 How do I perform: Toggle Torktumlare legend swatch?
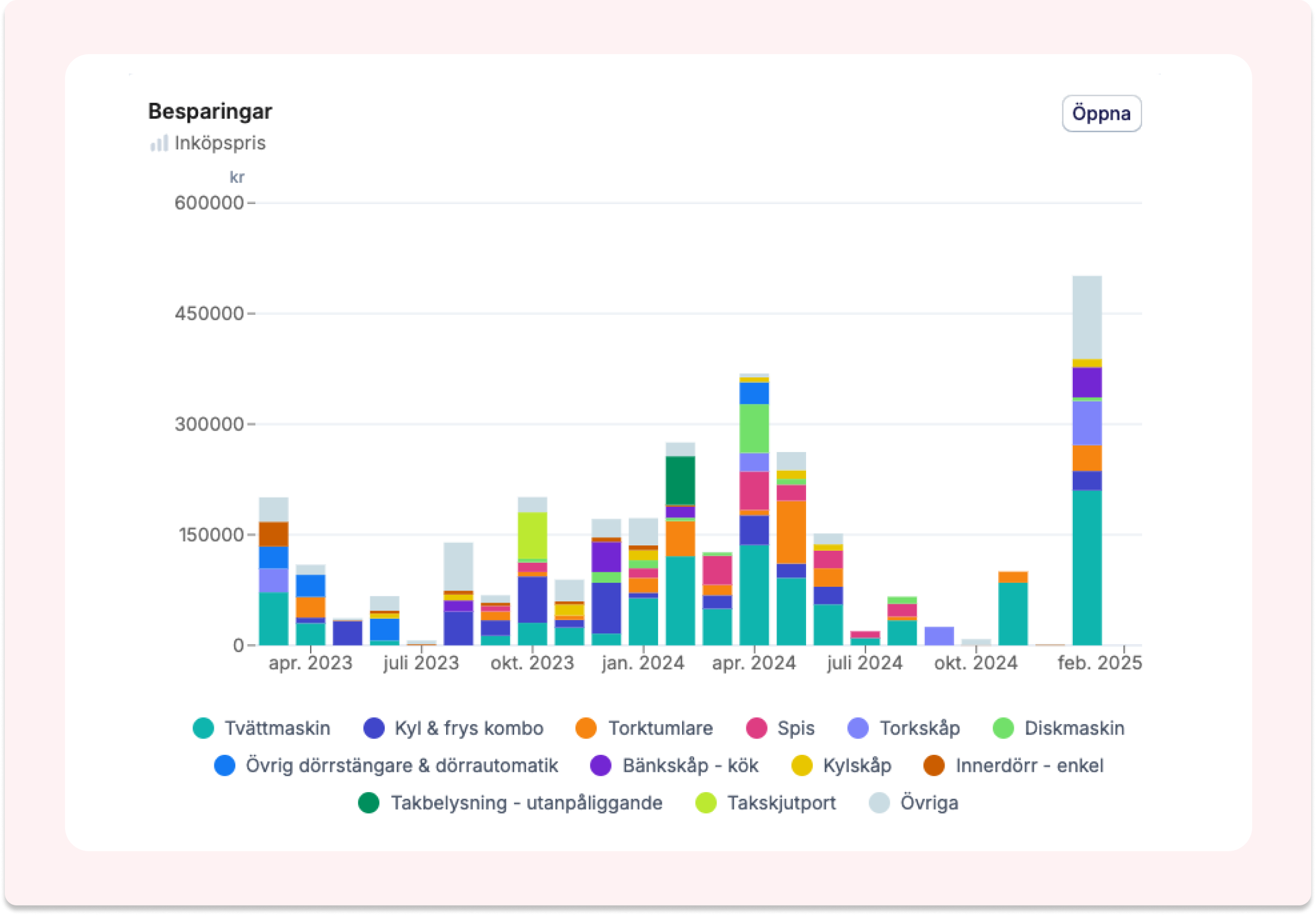[x=586, y=728]
